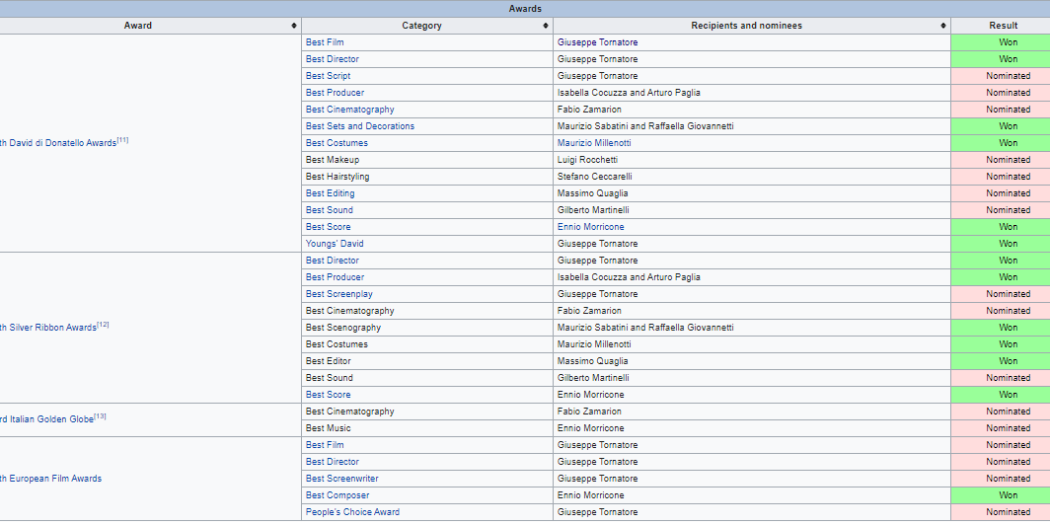Follow the Best Editing category link
The width and height of the screenshot is (1050, 525).
(330, 193)
